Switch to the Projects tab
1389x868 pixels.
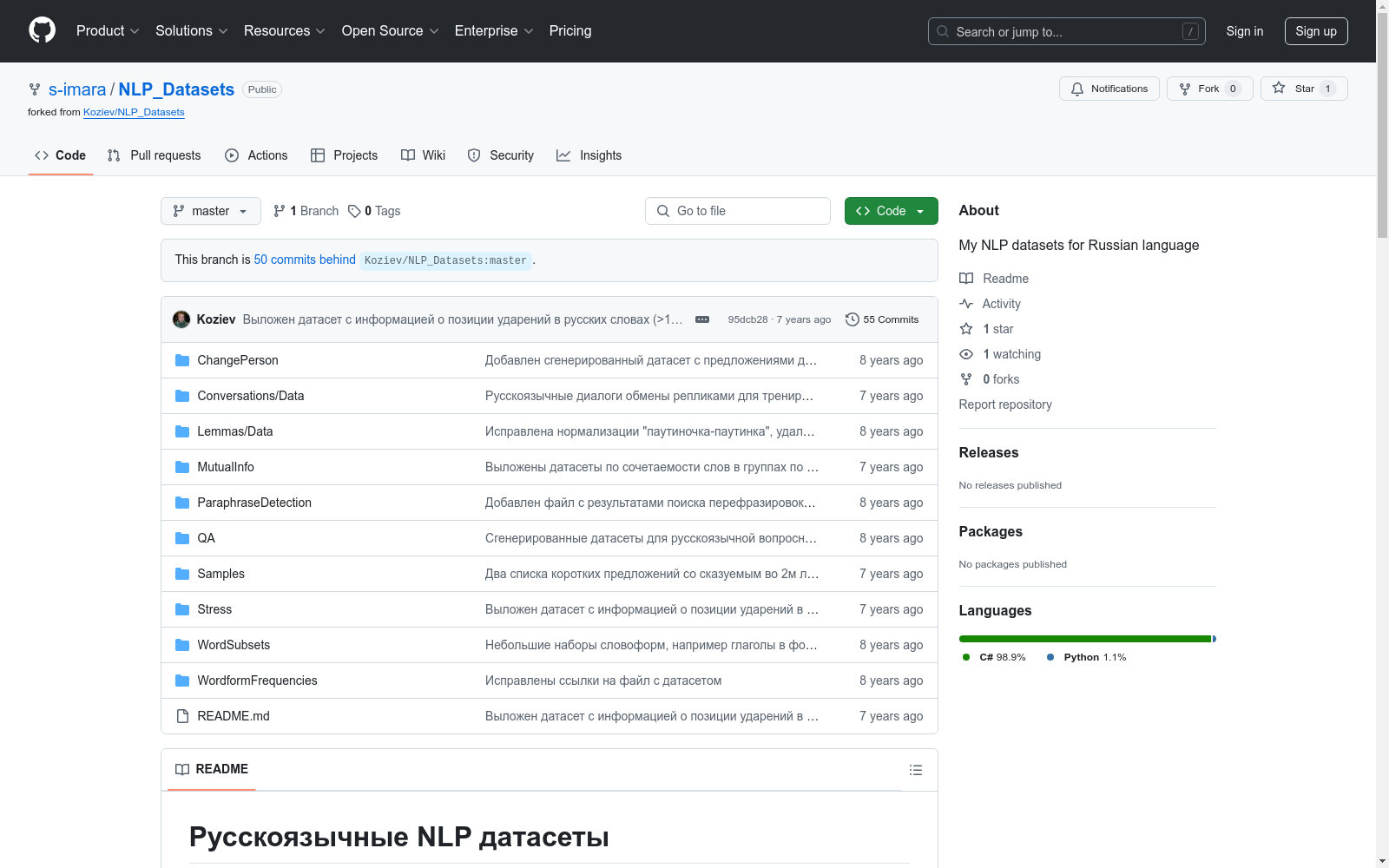click(x=345, y=155)
